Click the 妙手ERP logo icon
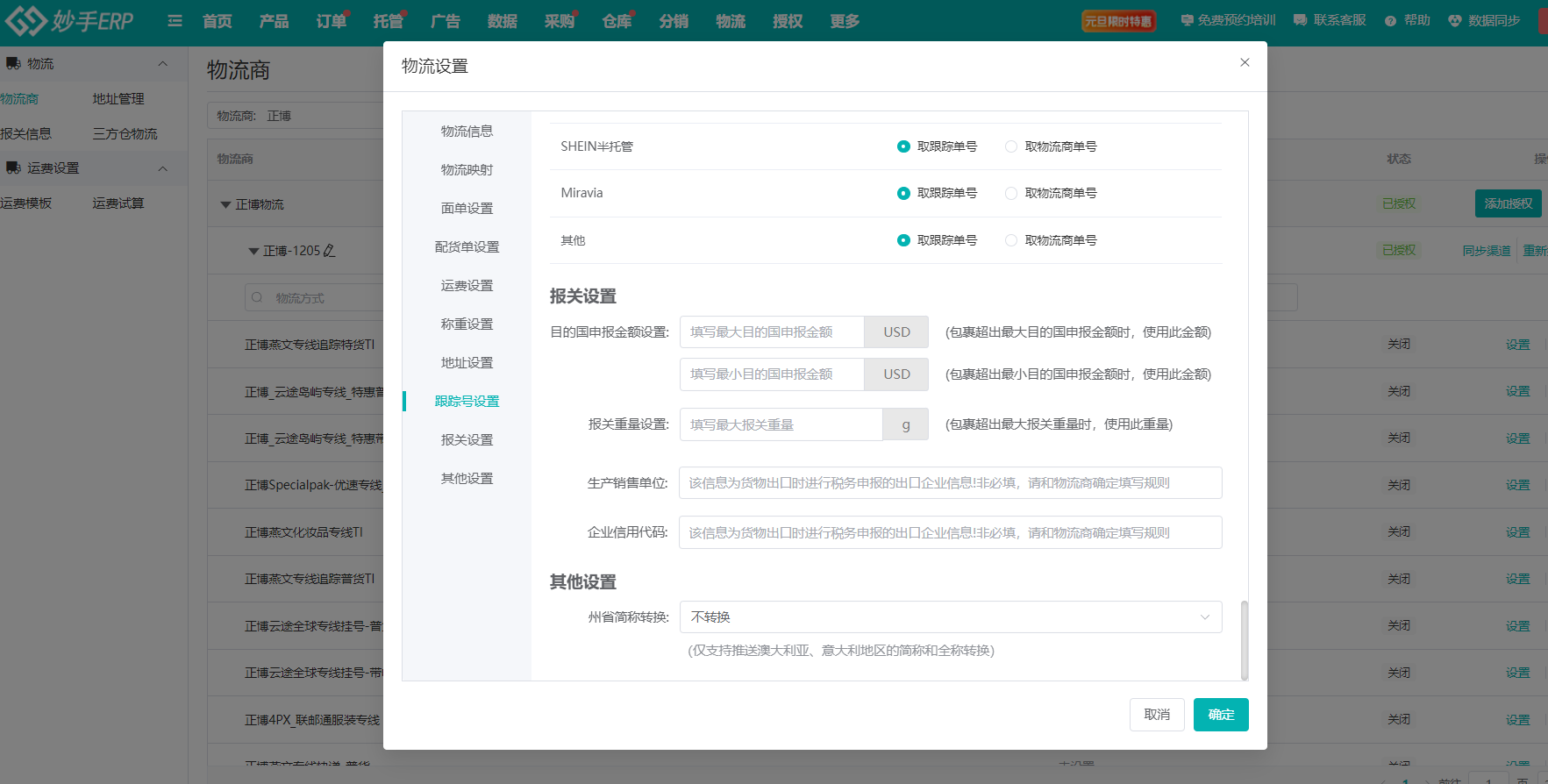The height and width of the screenshot is (784, 1548). pyautogui.click(x=26, y=20)
